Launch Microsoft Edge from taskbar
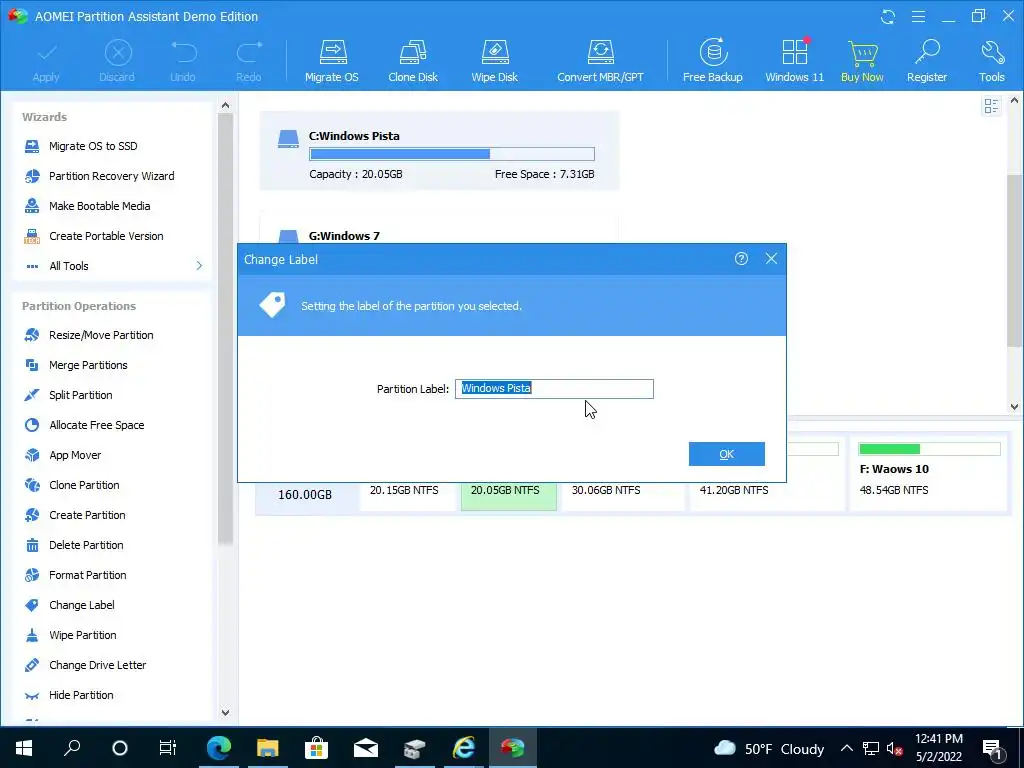1024x768 pixels. pyautogui.click(x=219, y=748)
